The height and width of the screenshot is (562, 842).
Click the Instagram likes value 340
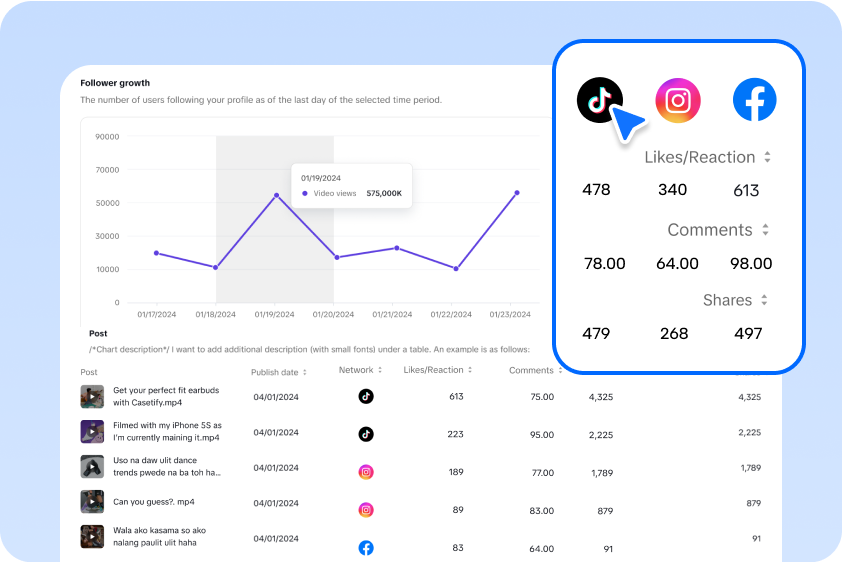point(672,190)
